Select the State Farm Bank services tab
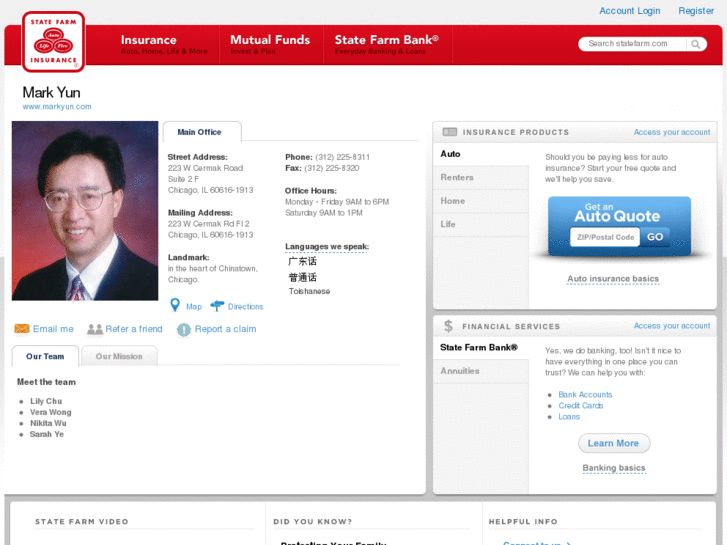727x545 pixels. [481, 347]
